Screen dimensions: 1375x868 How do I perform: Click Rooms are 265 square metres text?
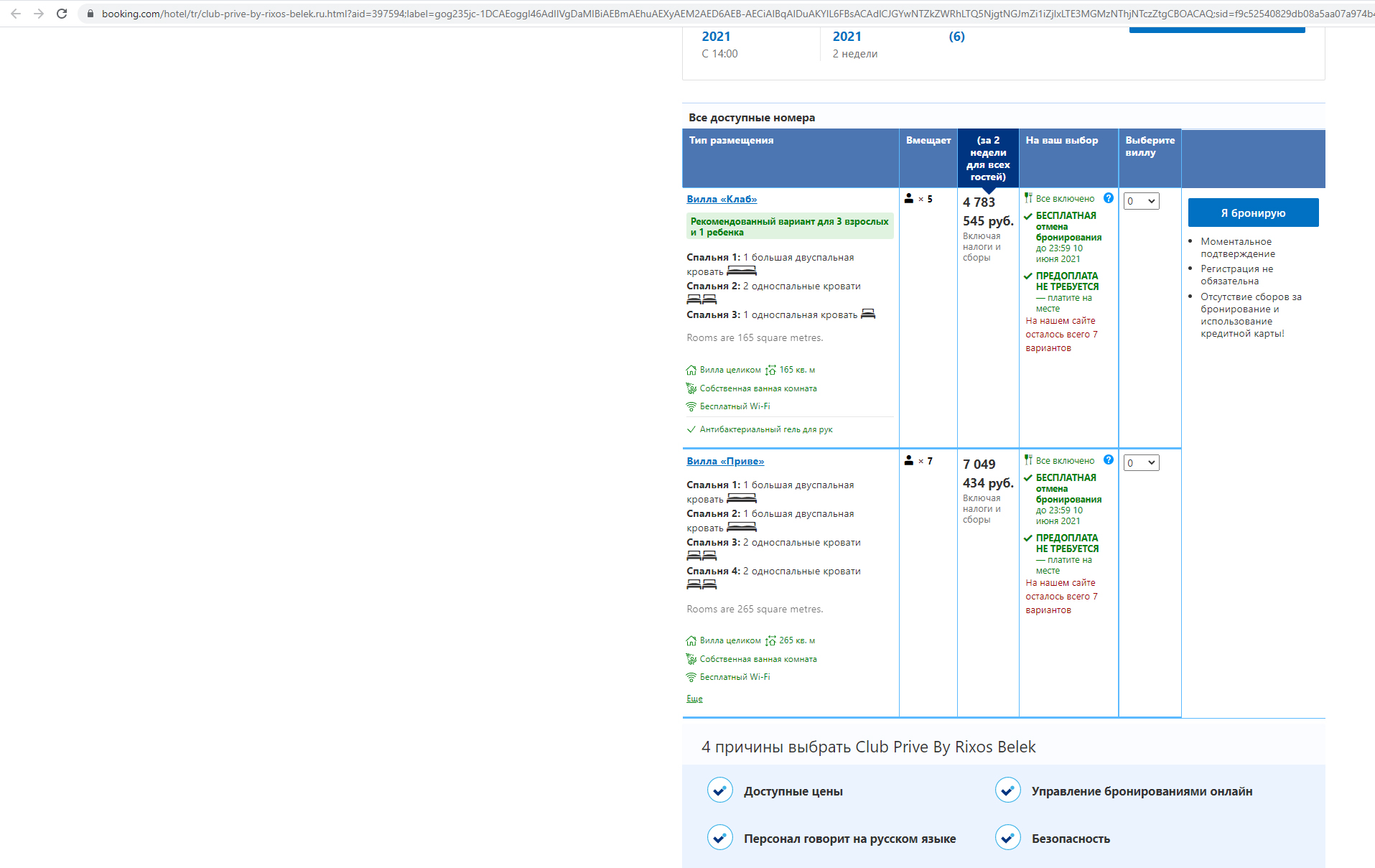tap(755, 610)
